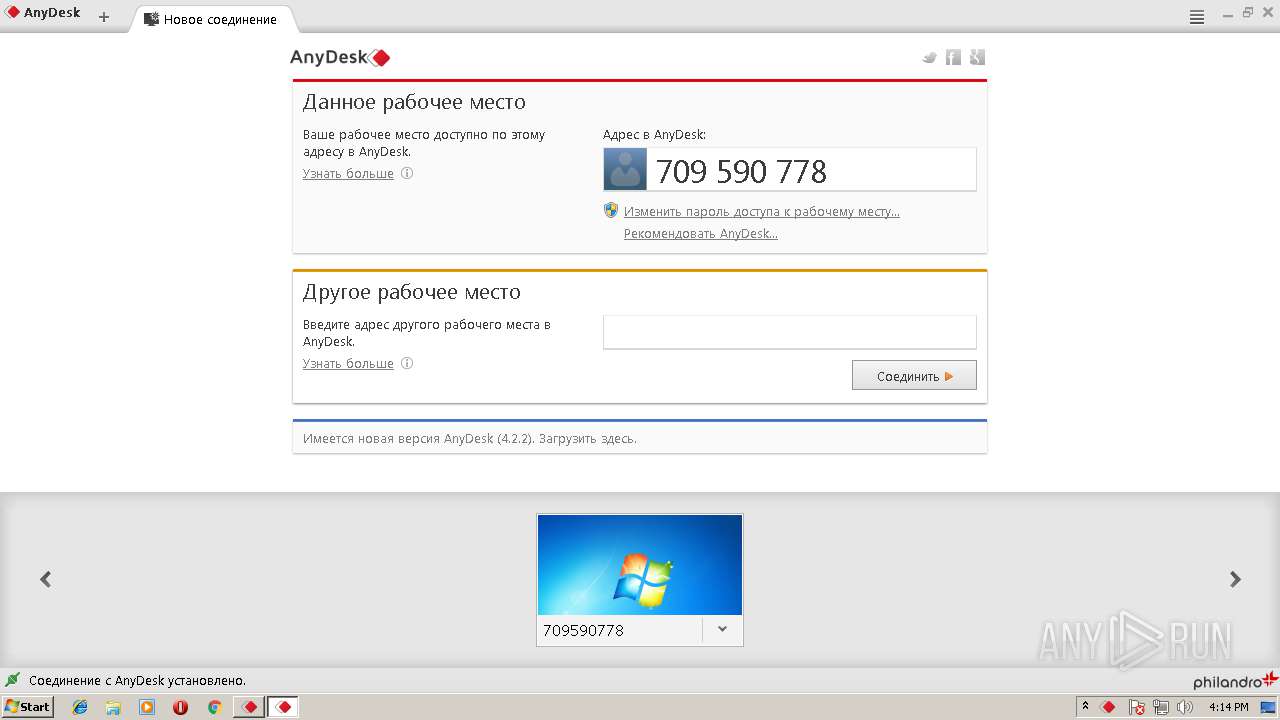Click the AnyDesk address 709 590 778 field
This screenshot has height=720, width=1280.
[x=790, y=170]
